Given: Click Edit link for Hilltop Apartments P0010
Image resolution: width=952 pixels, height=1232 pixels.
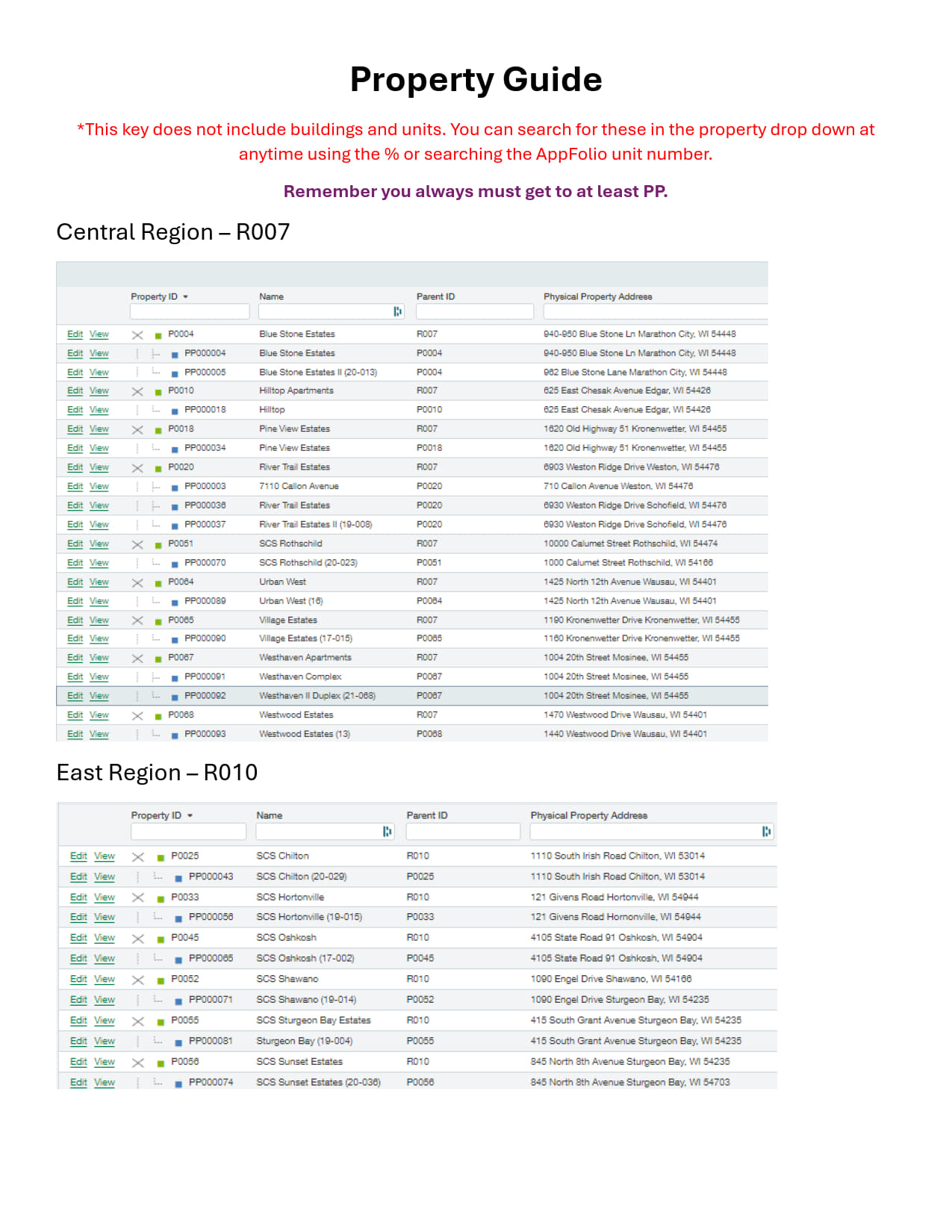Looking at the screenshot, I should point(75,391).
